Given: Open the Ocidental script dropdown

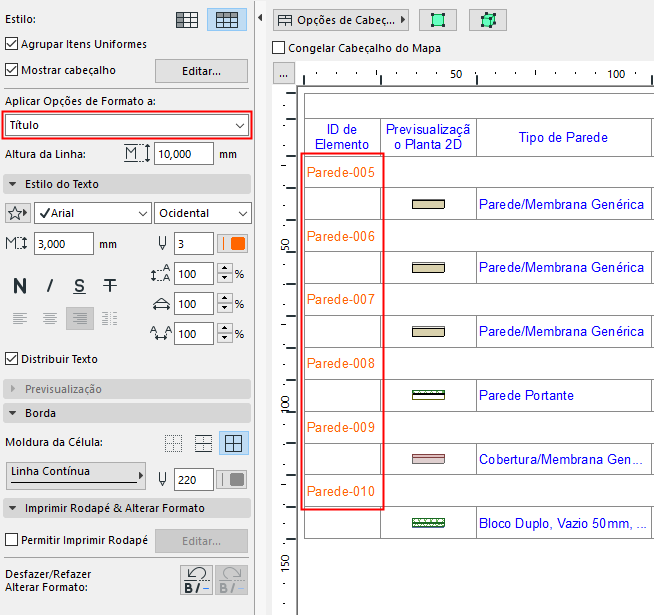Looking at the screenshot, I should click(x=203, y=213).
